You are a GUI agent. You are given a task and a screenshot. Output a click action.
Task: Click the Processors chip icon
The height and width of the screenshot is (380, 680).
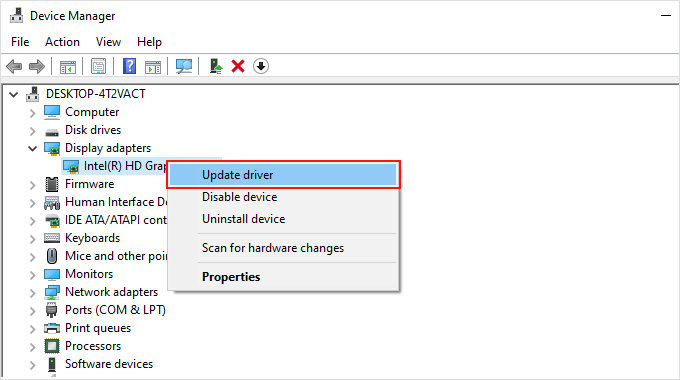click(52, 346)
